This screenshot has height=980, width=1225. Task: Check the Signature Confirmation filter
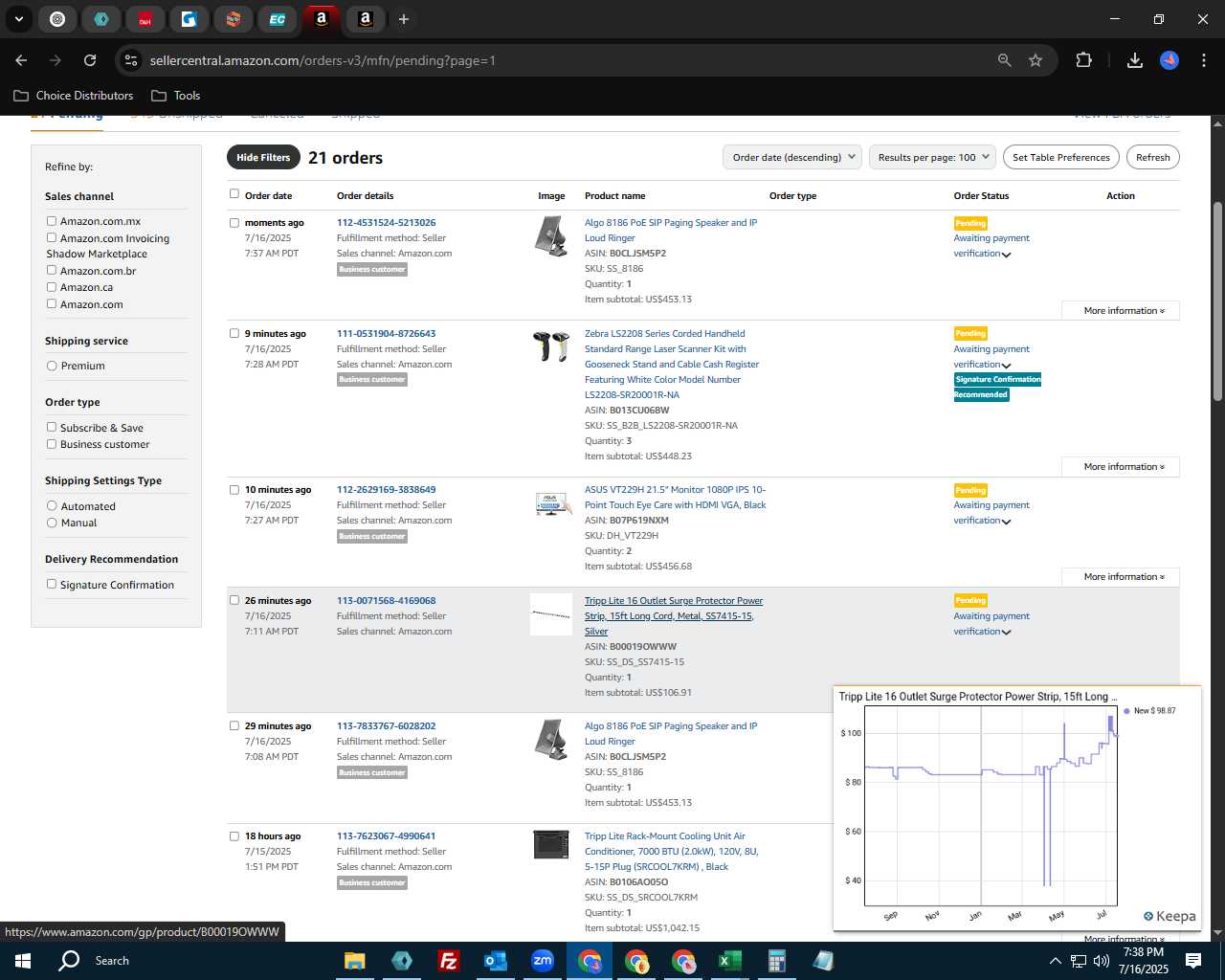[x=52, y=584]
